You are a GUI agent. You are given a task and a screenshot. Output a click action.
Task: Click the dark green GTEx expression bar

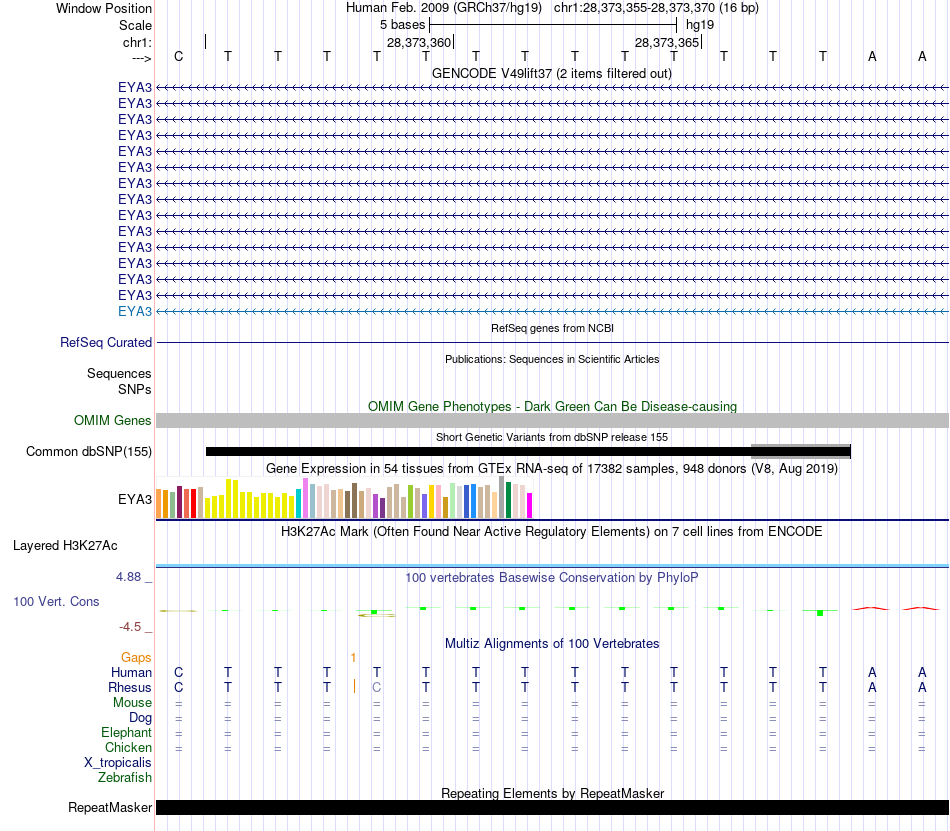click(508, 500)
